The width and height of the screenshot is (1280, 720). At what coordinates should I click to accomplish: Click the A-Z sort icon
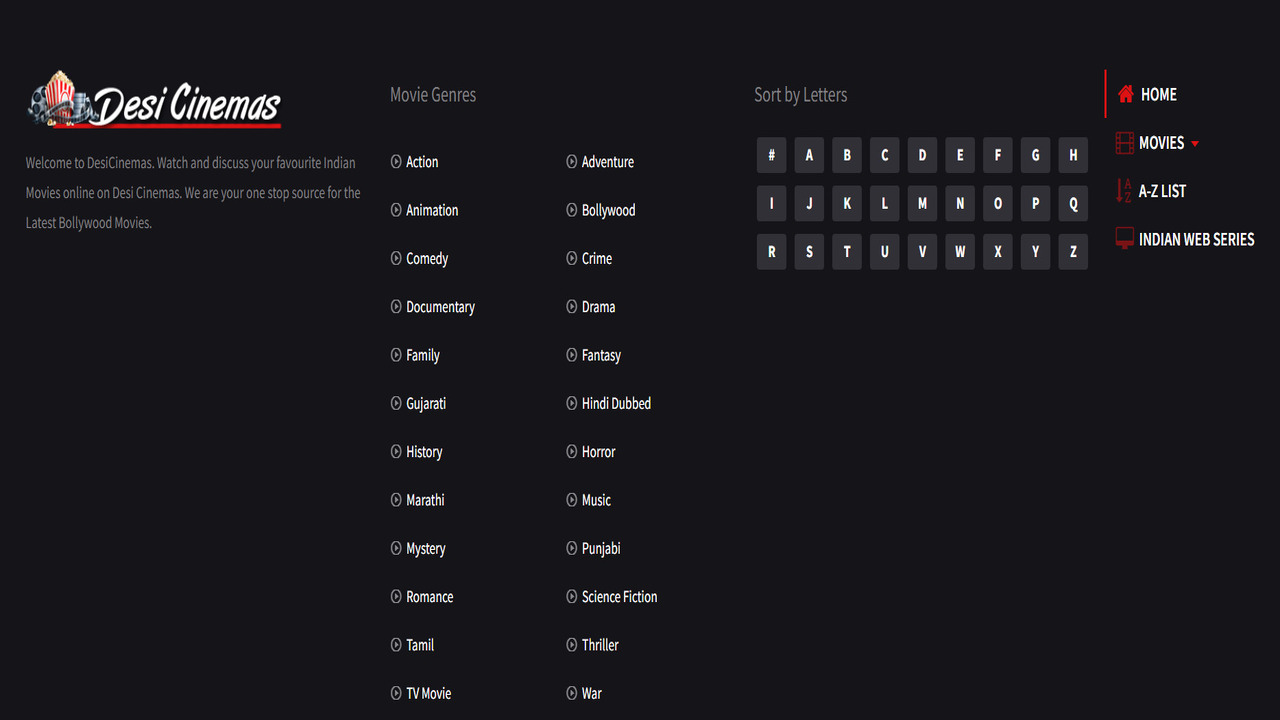pos(1124,191)
